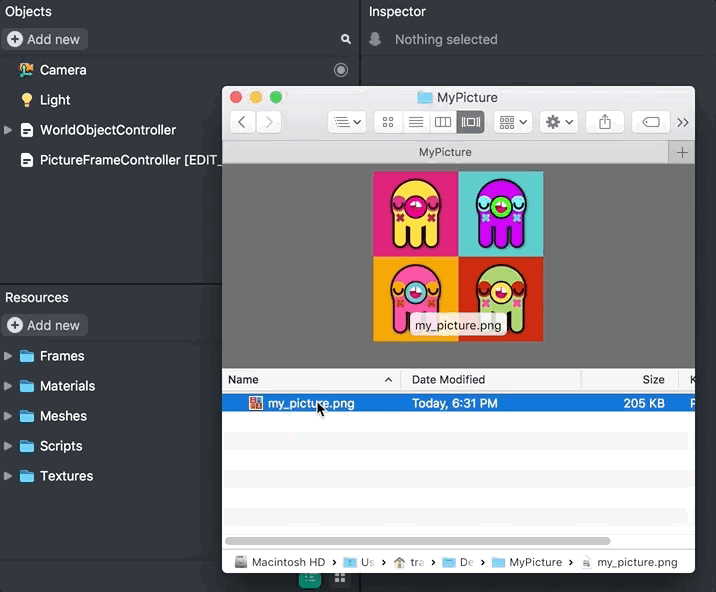This screenshot has width=716, height=592.
Task: Expand the Textures folder
Action: pyautogui.click(x=9, y=476)
